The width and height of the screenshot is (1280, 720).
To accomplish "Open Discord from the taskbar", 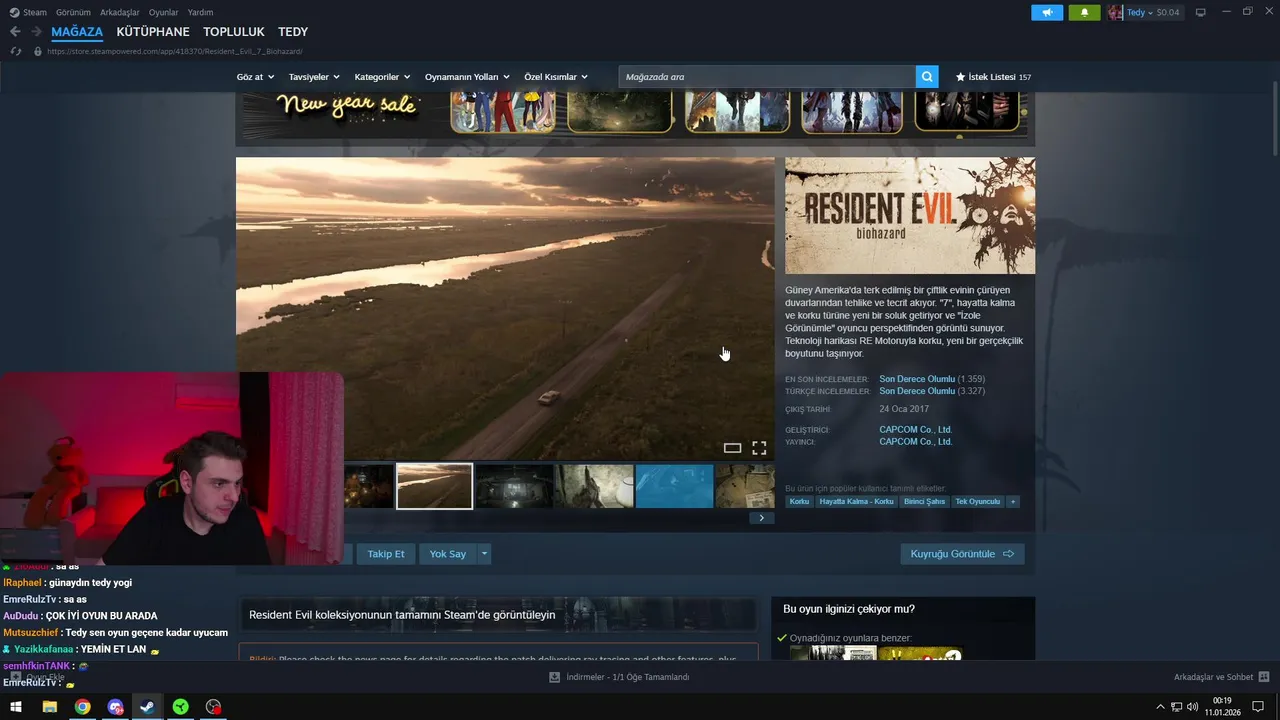I will coord(115,707).
